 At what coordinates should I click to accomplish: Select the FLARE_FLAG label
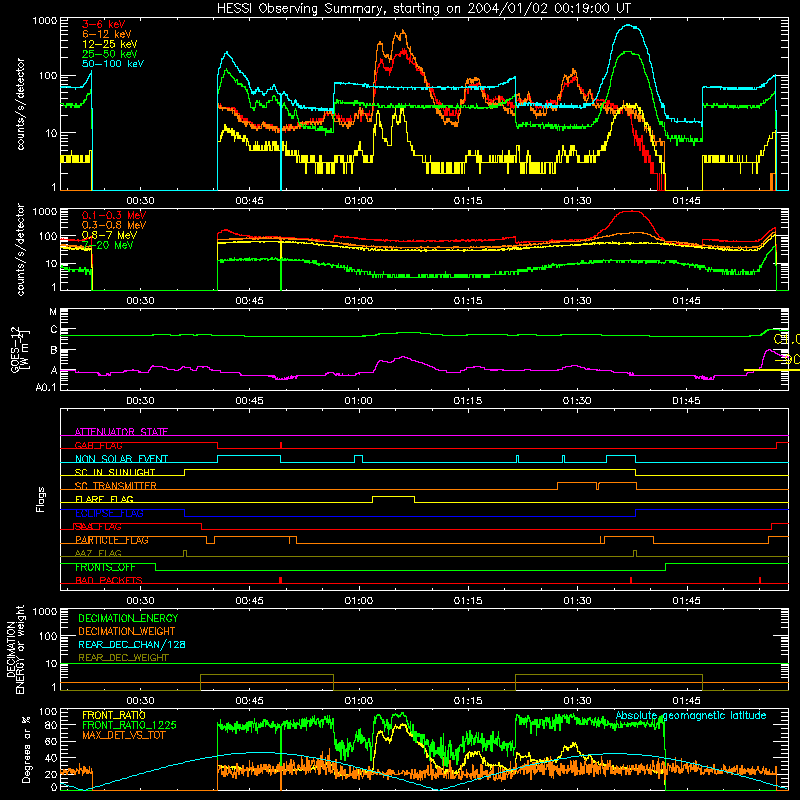click(x=104, y=499)
